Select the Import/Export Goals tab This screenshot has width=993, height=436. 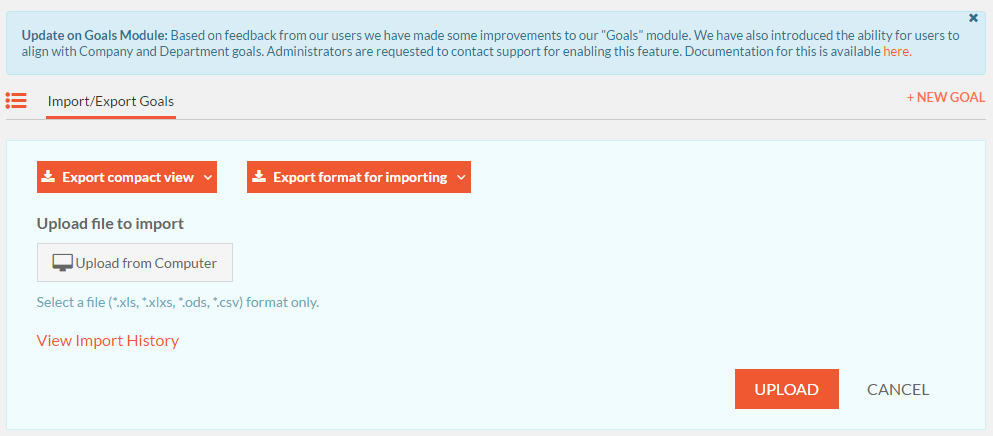point(111,101)
